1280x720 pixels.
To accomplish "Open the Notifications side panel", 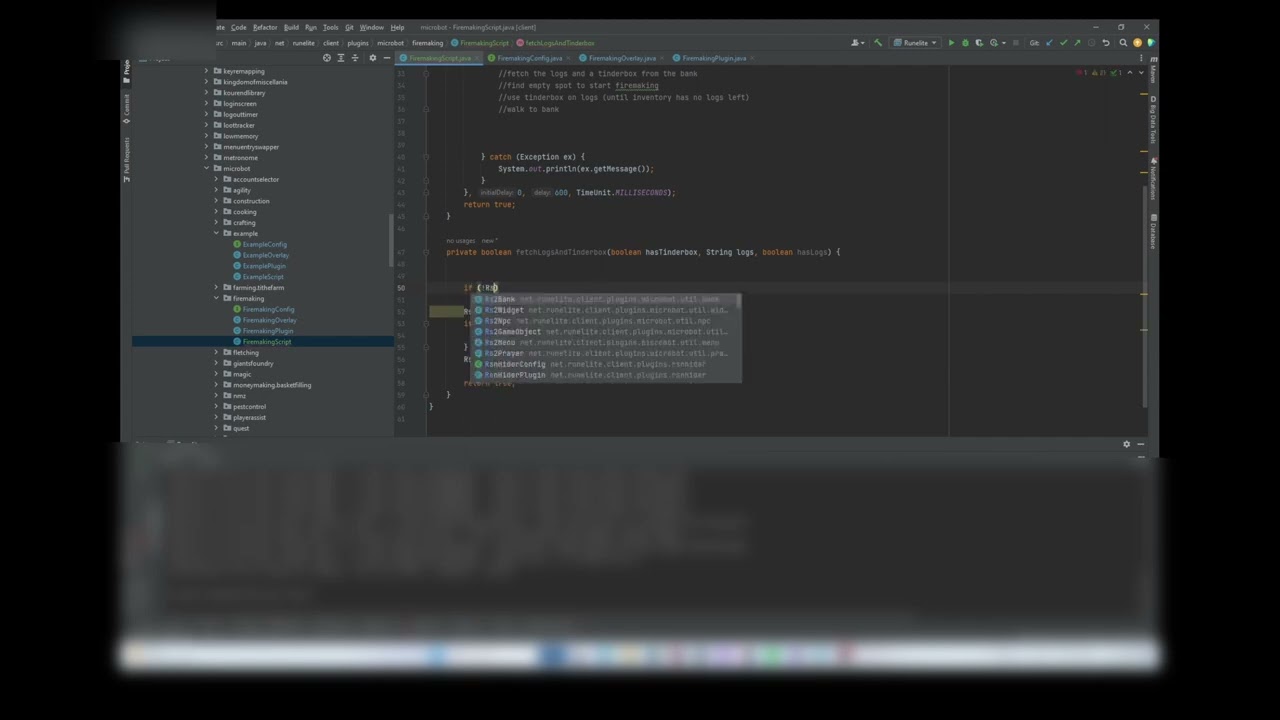I will coord(1153,178).
